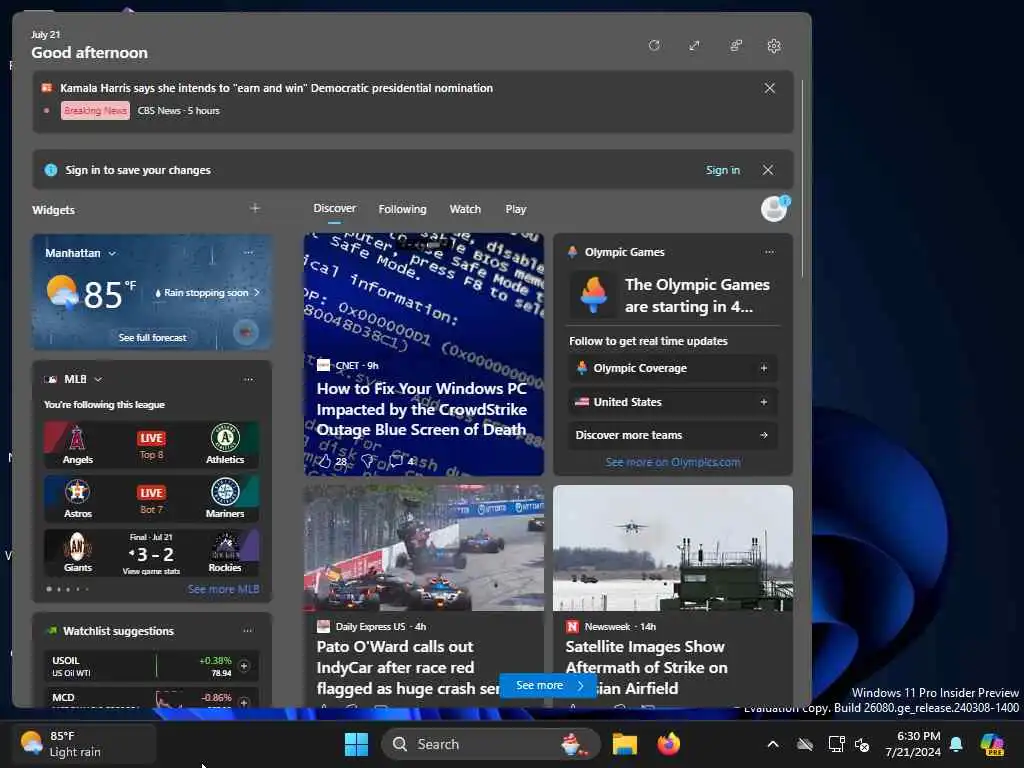1024x768 pixels.
Task: Open File Explorer from taskbar
Action: tap(624, 744)
